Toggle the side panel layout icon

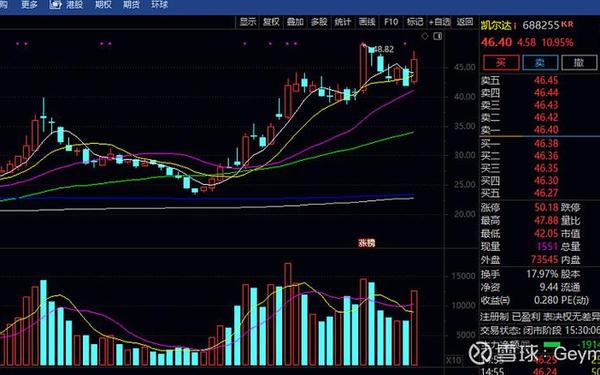tap(437, 36)
